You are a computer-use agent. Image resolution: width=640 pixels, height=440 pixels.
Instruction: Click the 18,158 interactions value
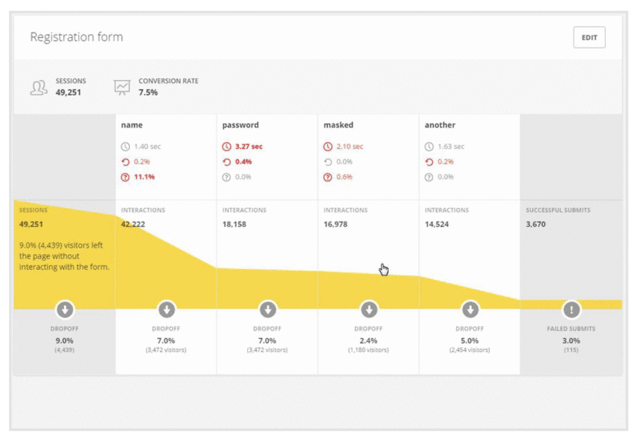tap(234, 224)
